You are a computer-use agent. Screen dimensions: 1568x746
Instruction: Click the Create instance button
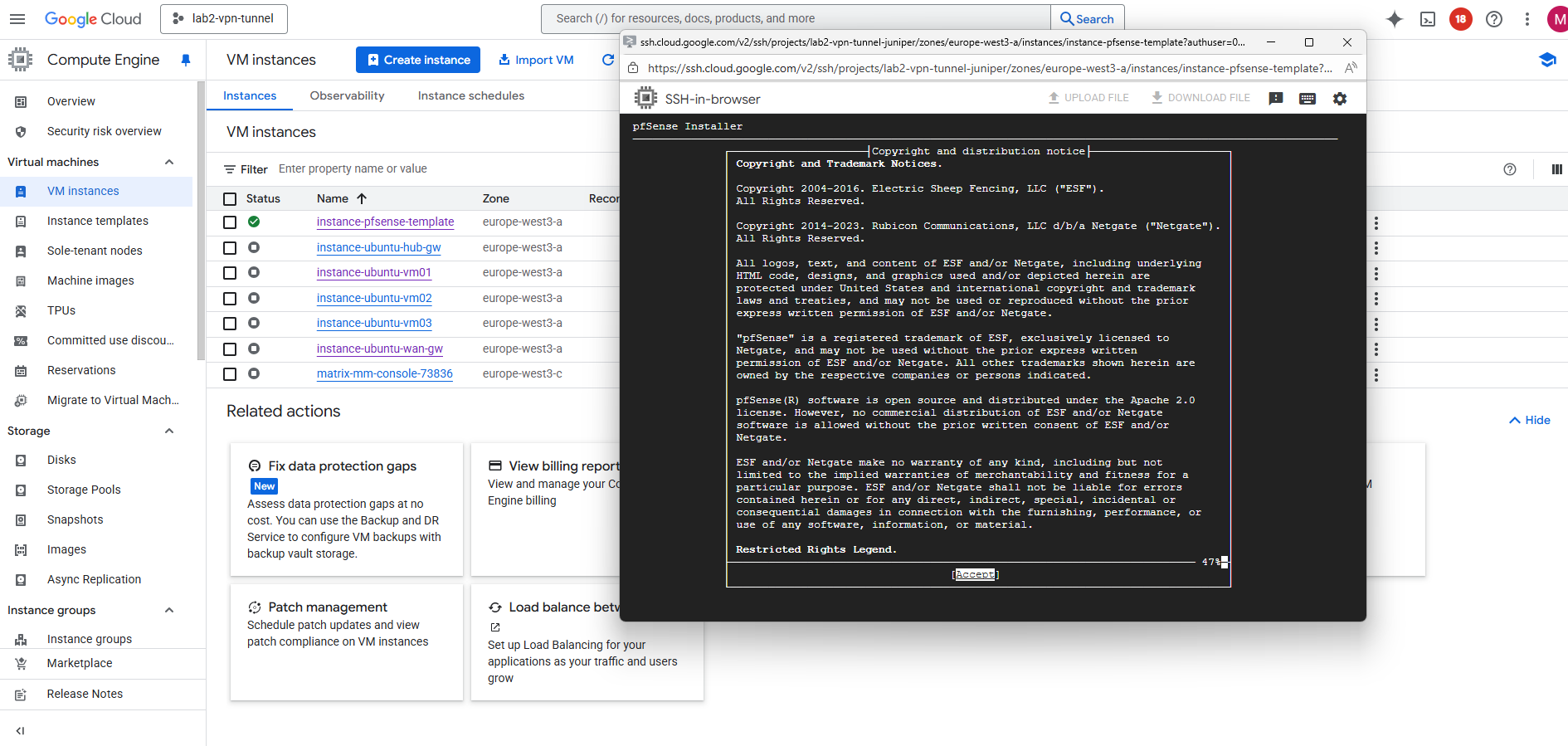pyautogui.click(x=418, y=60)
